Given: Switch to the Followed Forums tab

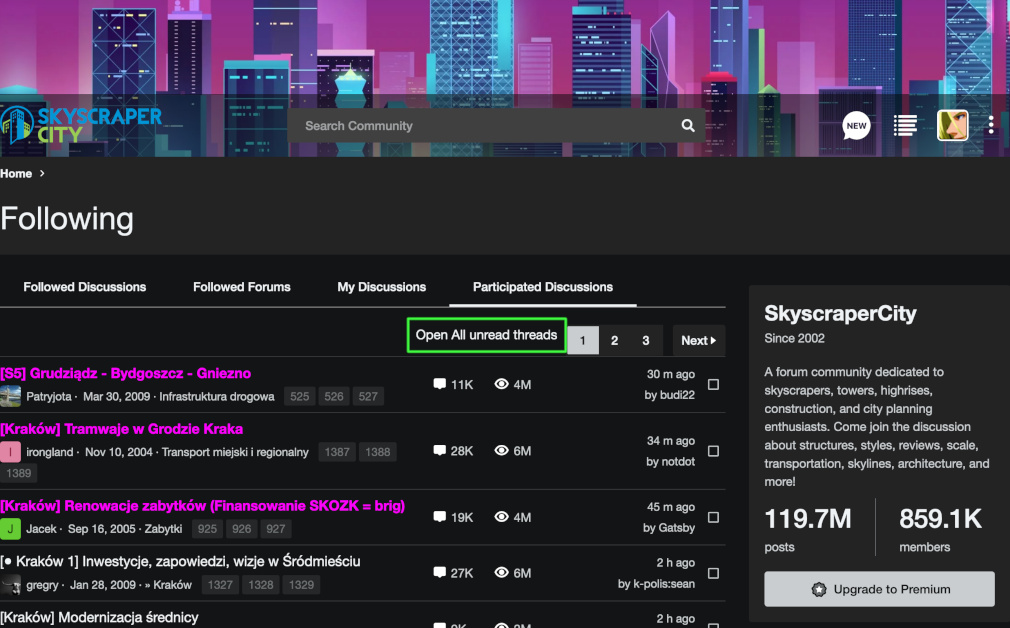Looking at the screenshot, I should click(x=241, y=287).
